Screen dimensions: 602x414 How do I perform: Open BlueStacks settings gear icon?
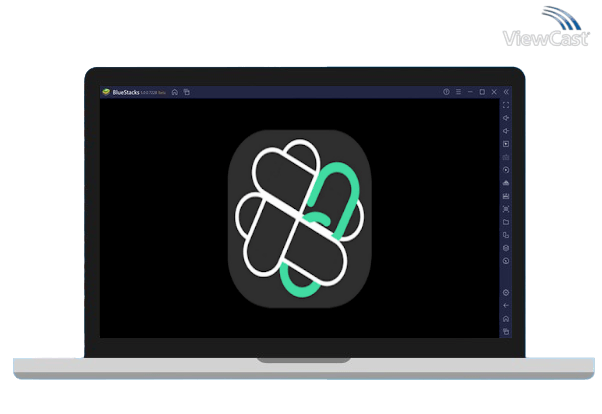[506, 293]
